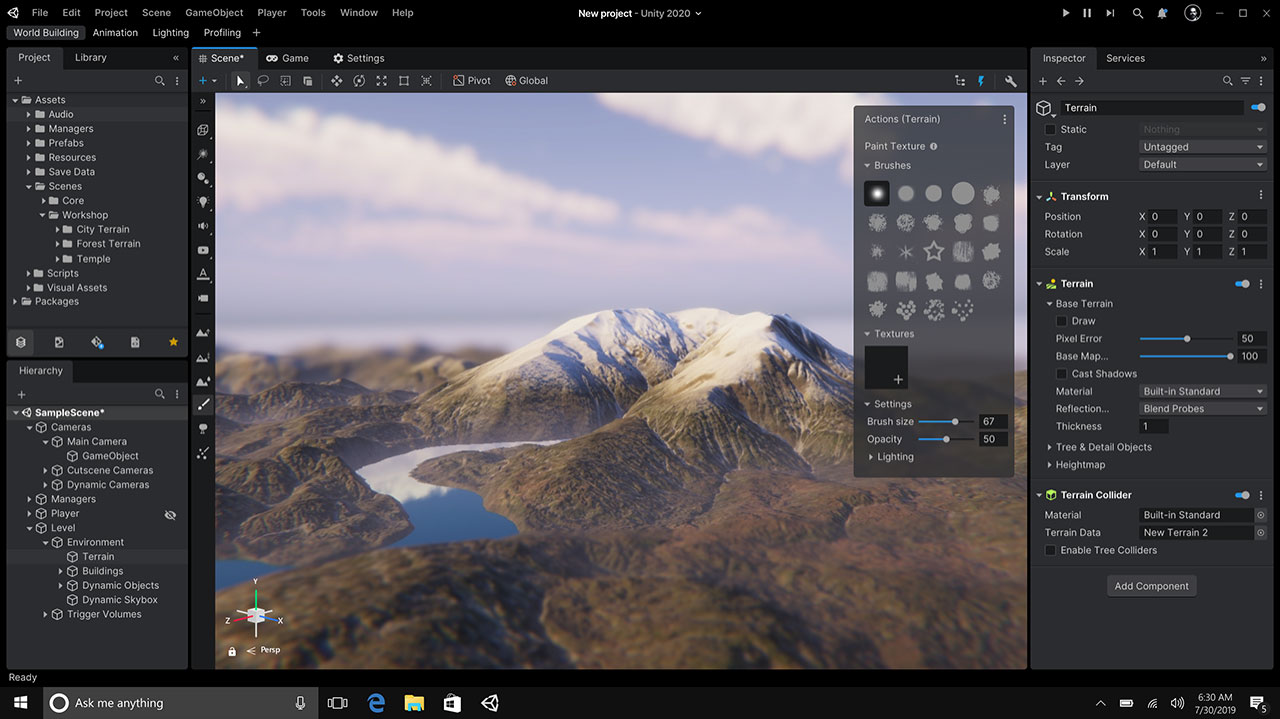Enable the Draw checkbox under Base Terrain

[1064, 320]
